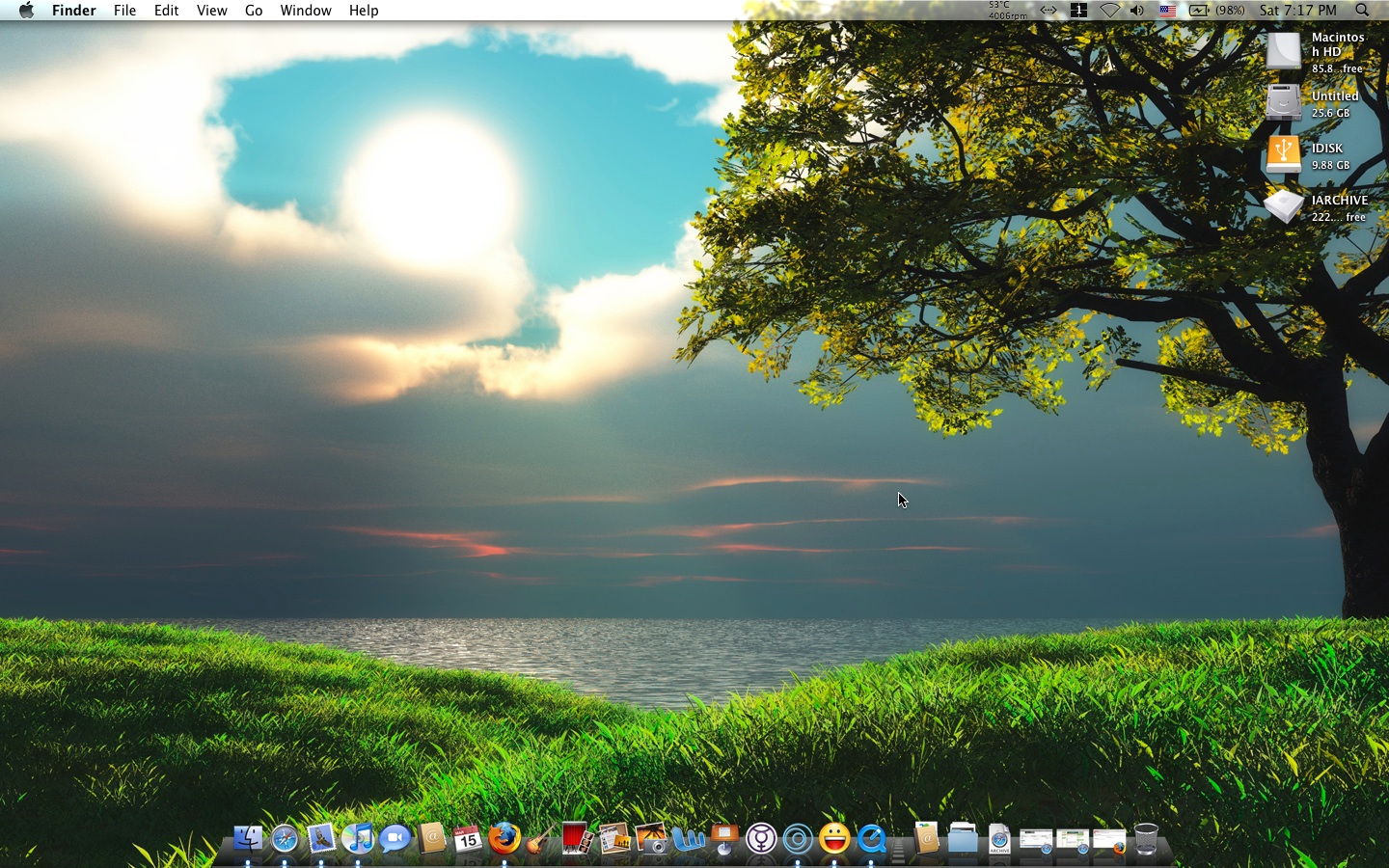
Task: Click the Sat 7:17 PM clock
Action: click(x=1298, y=11)
